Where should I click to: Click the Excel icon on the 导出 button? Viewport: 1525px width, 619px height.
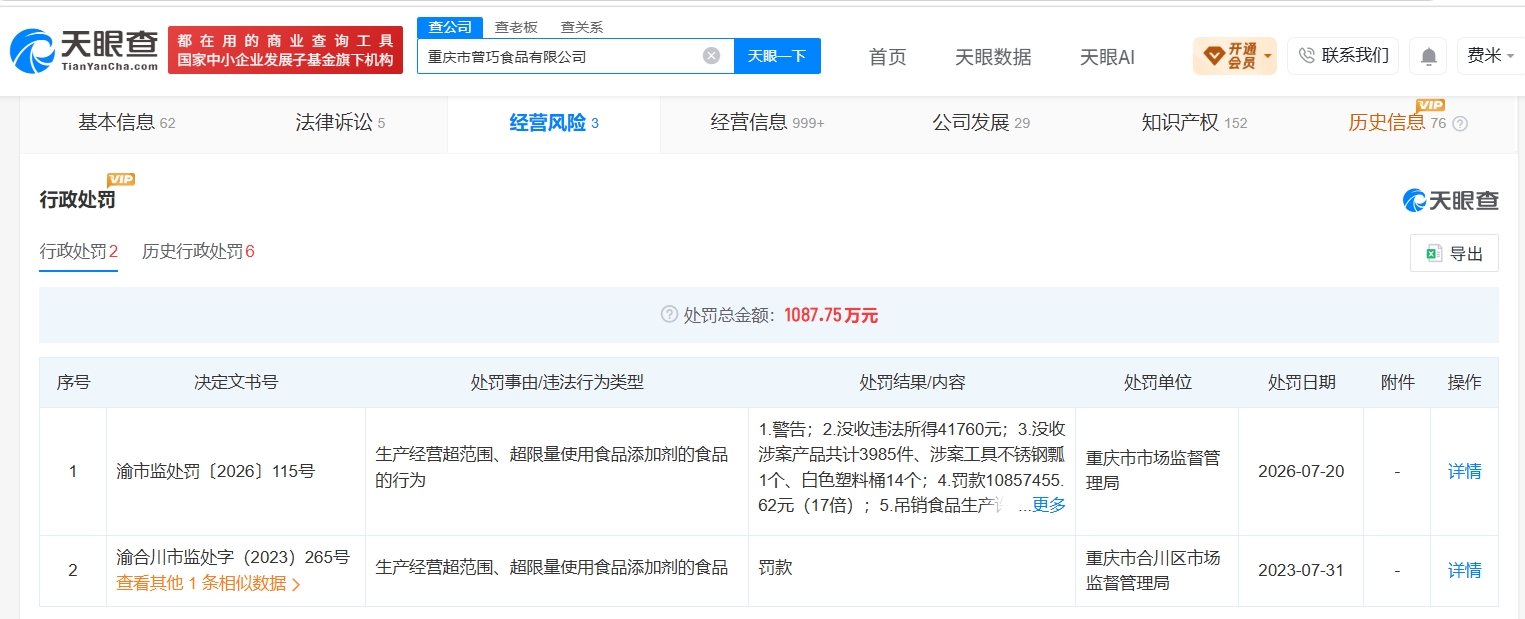point(1433,254)
